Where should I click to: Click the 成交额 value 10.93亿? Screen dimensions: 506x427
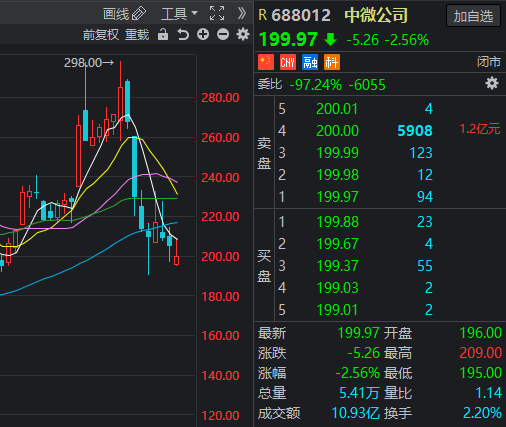[x=355, y=413]
